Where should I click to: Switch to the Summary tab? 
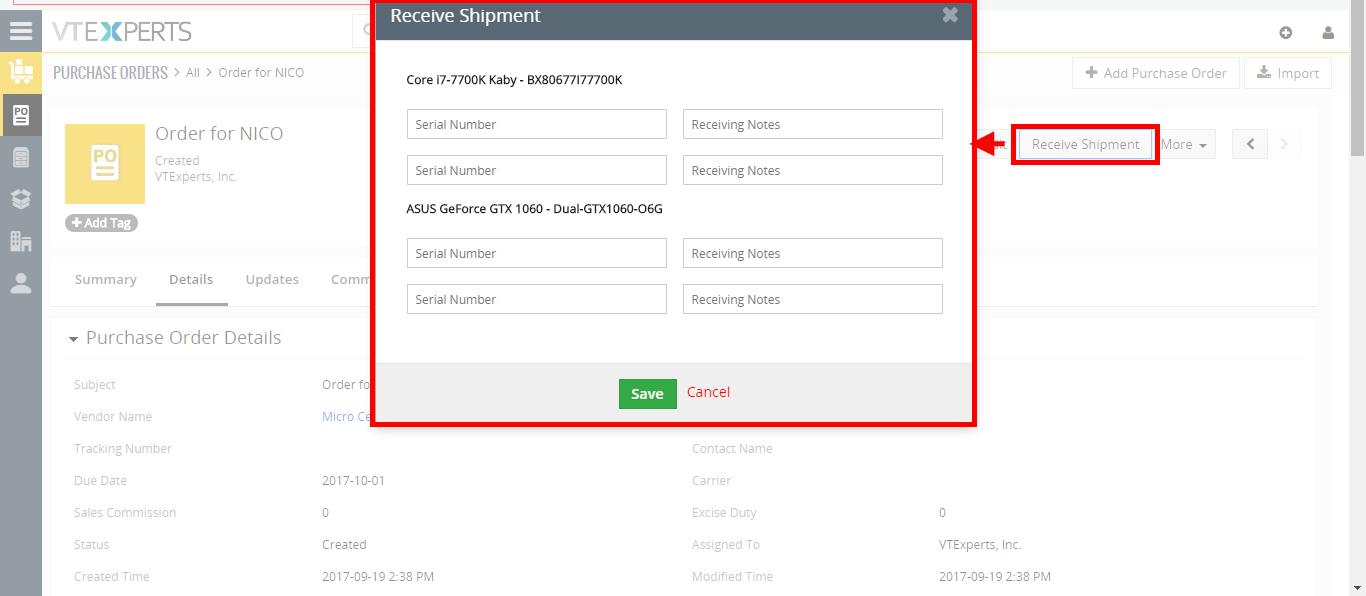[106, 280]
